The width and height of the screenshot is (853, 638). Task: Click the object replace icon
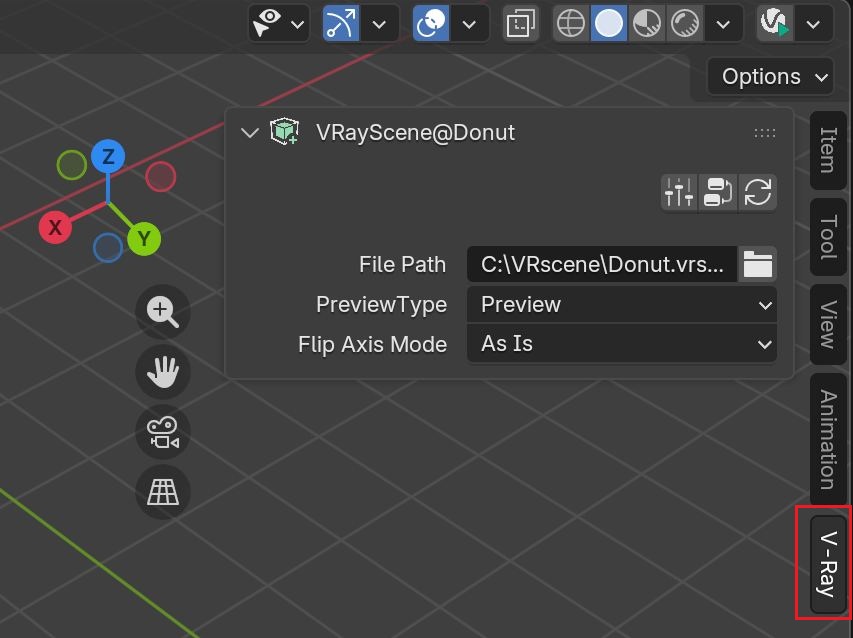click(x=718, y=192)
